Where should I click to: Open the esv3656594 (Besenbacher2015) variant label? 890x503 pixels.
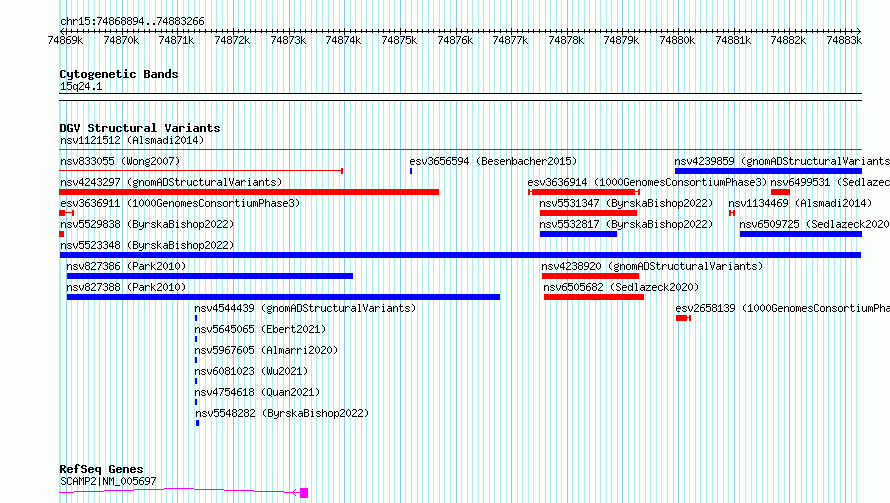tap(493, 161)
